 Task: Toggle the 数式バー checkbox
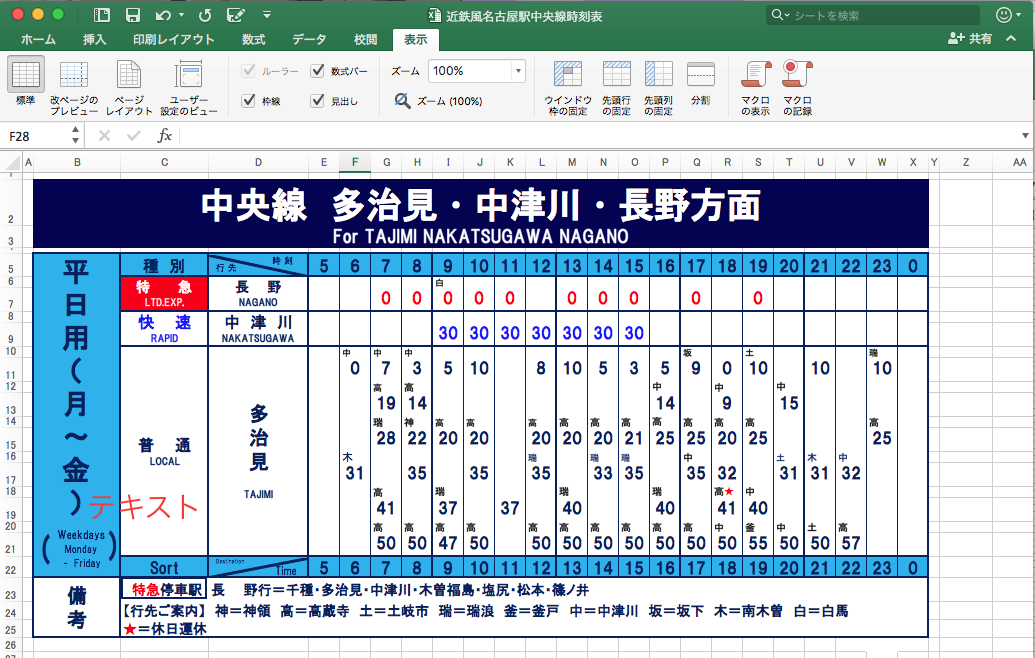coord(317,71)
